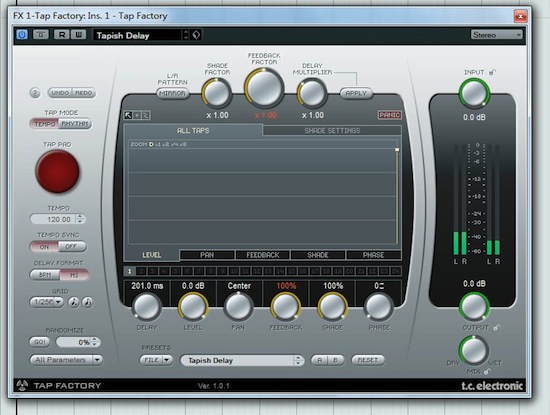
Task: Click the Dry/Wet Mix knob
Action: (474, 350)
